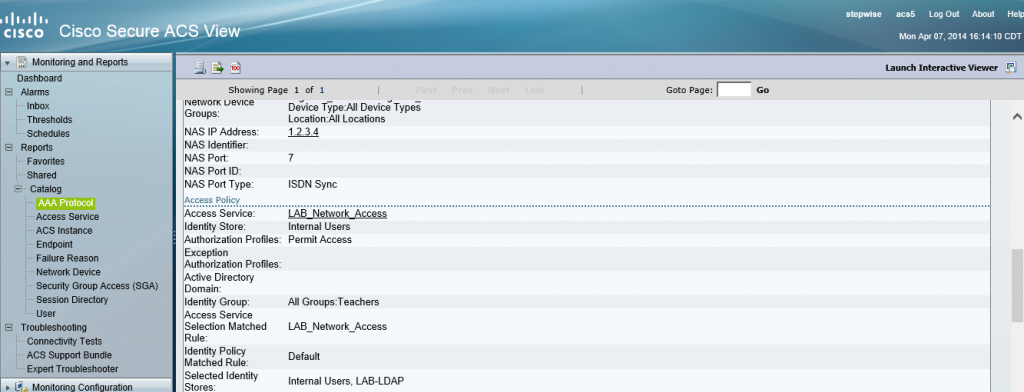Image resolution: width=1024 pixels, height=392 pixels.
Task: Select User in Catalog
Action: point(46,314)
